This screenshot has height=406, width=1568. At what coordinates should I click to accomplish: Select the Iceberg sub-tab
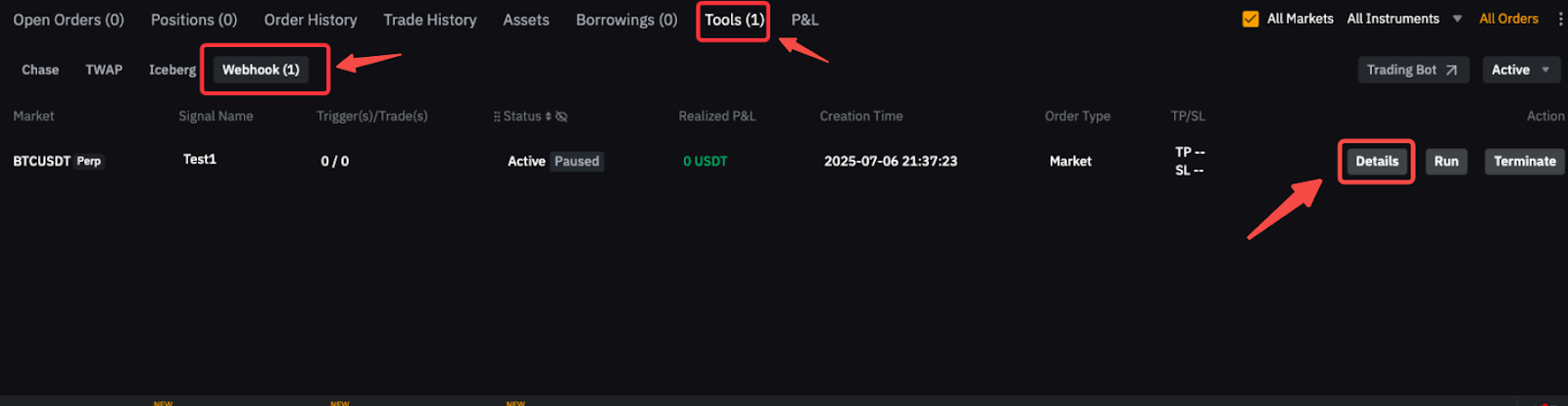pyautogui.click(x=172, y=70)
